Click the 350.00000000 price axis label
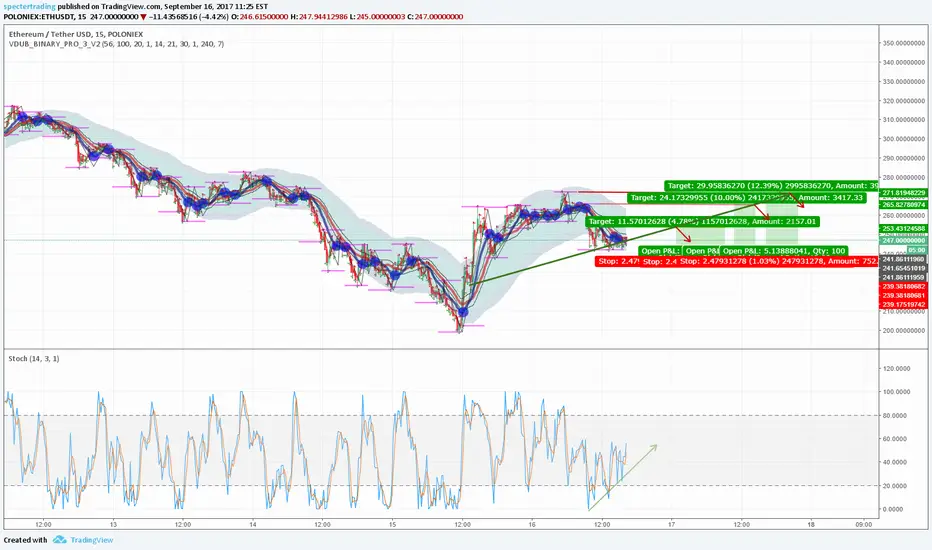This screenshot has height=550, width=932. [903, 43]
